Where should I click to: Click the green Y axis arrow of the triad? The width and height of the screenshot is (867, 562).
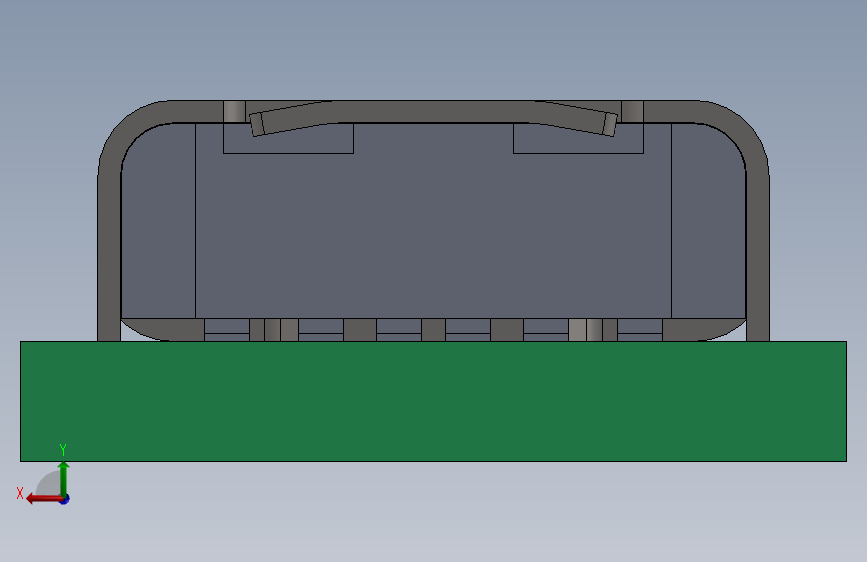pos(64,478)
